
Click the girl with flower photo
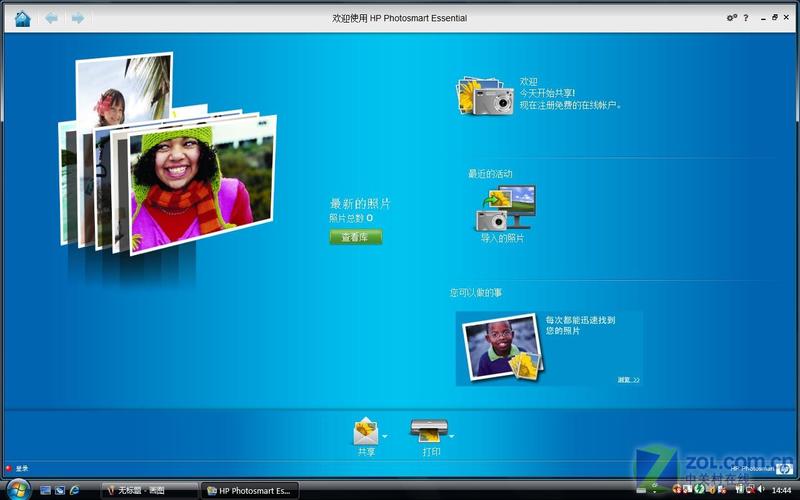tap(124, 87)
